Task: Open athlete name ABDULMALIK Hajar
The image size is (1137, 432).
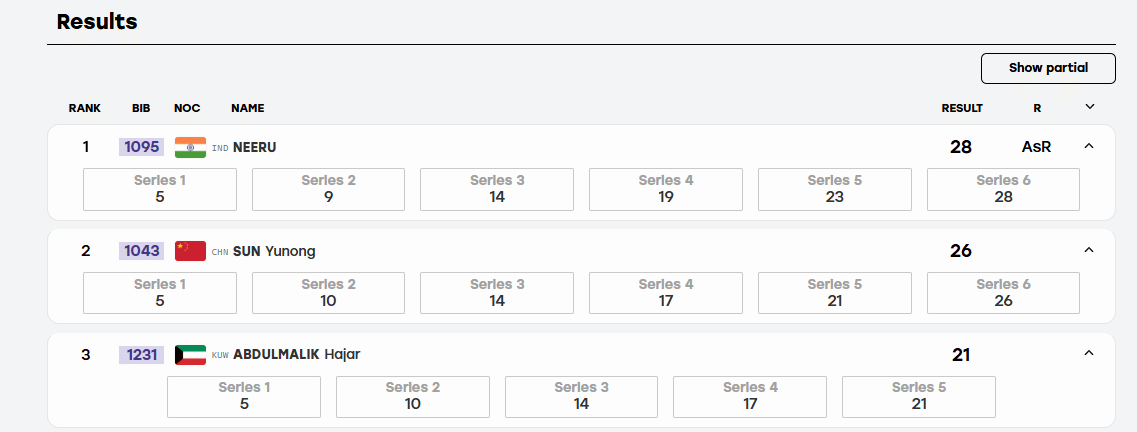Action: (297, 354)
